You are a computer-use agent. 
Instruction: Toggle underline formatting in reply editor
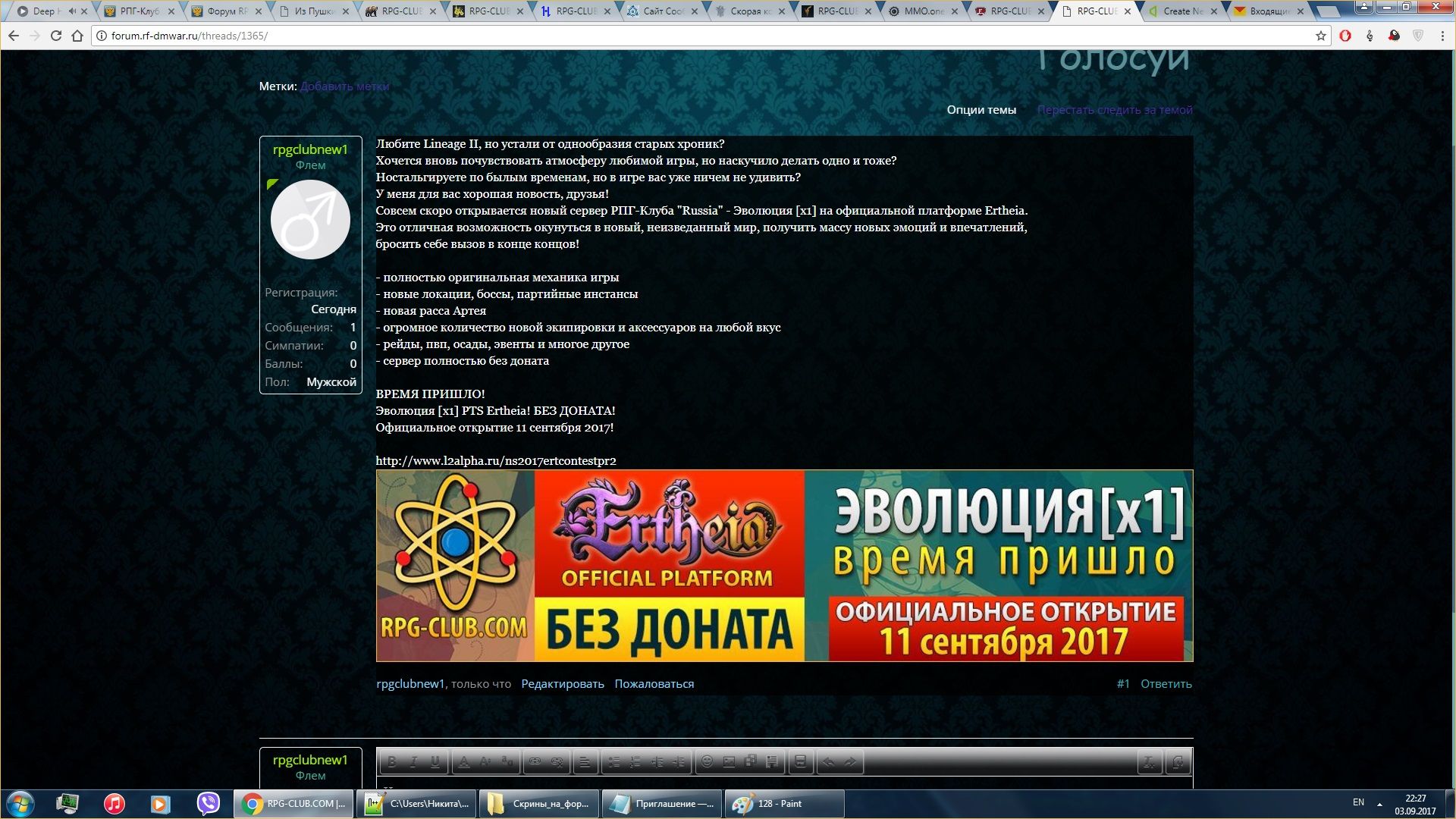[435, 762]
